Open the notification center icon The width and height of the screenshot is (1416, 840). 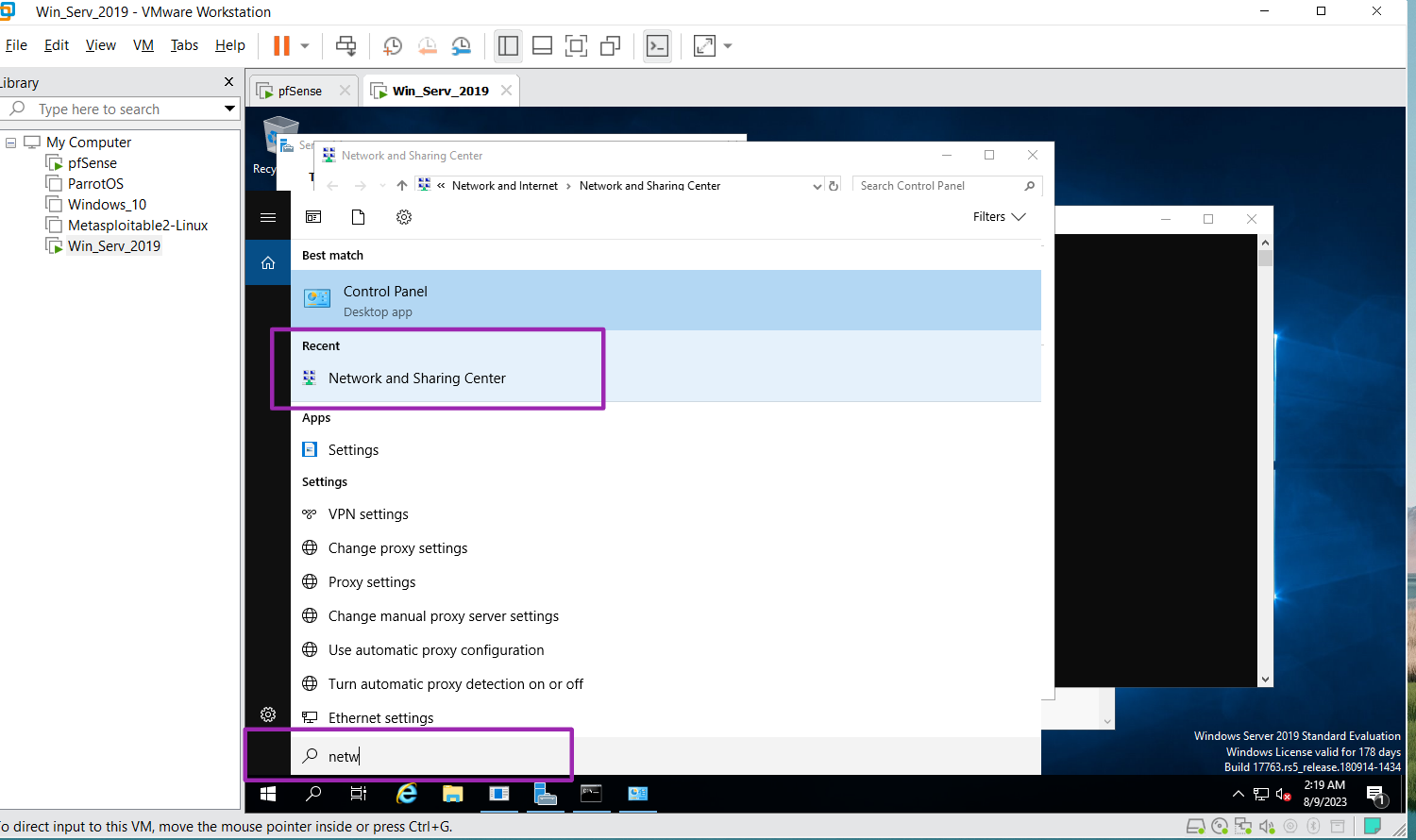(x=1376, y=795)
